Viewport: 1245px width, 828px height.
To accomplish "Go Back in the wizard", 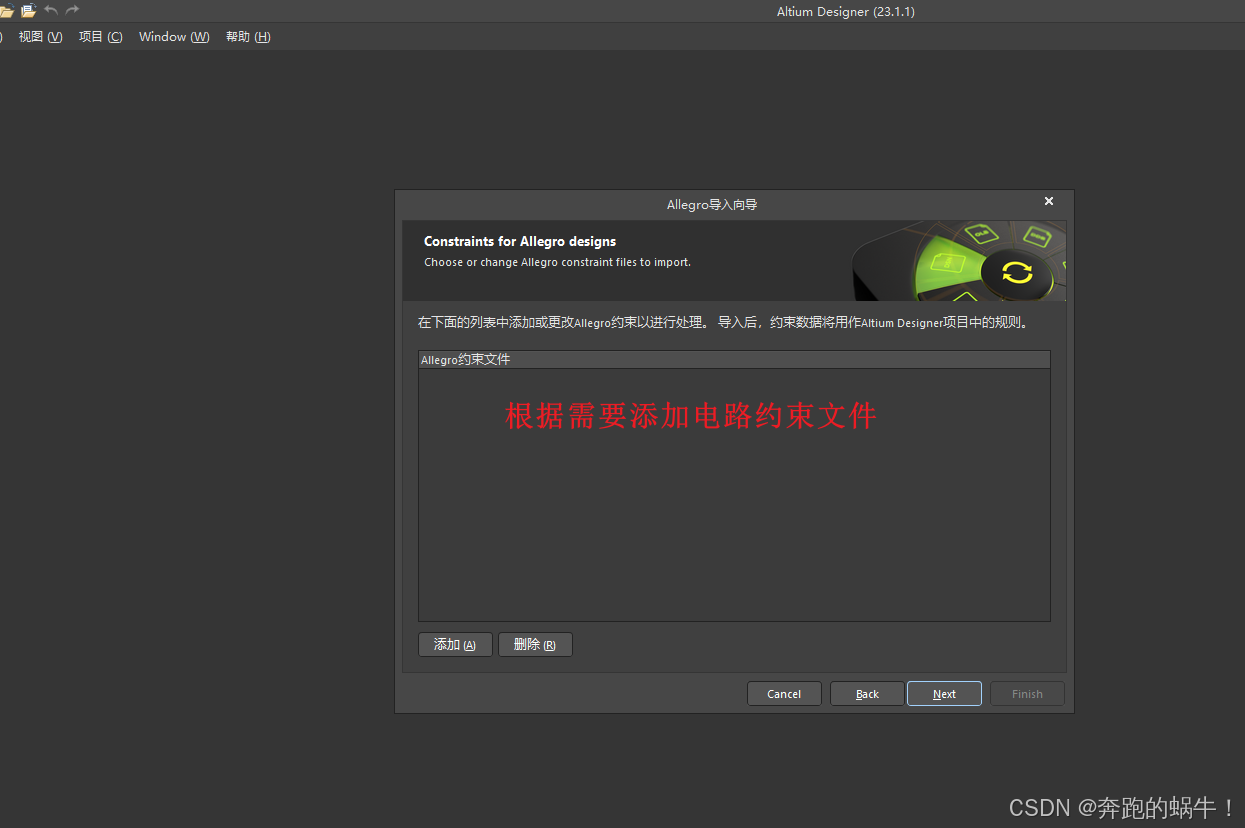I will (867, 694).
